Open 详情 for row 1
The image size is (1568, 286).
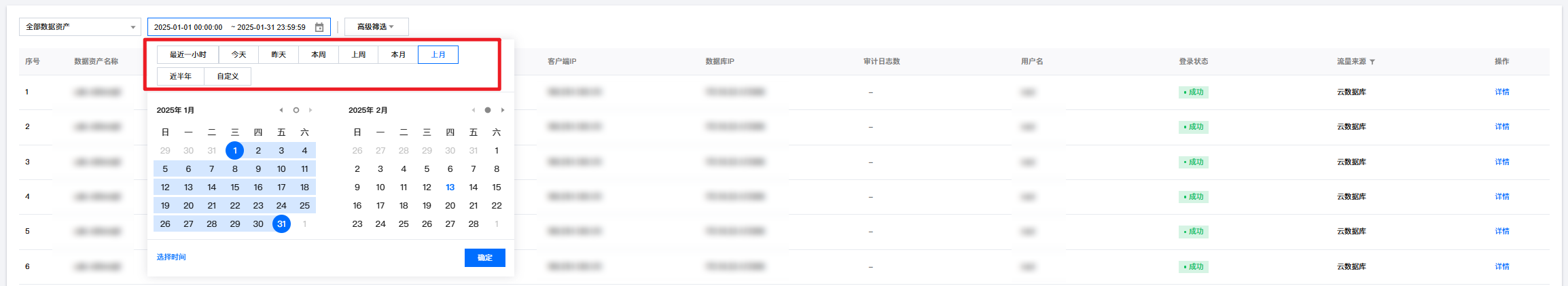[1501, 92]
